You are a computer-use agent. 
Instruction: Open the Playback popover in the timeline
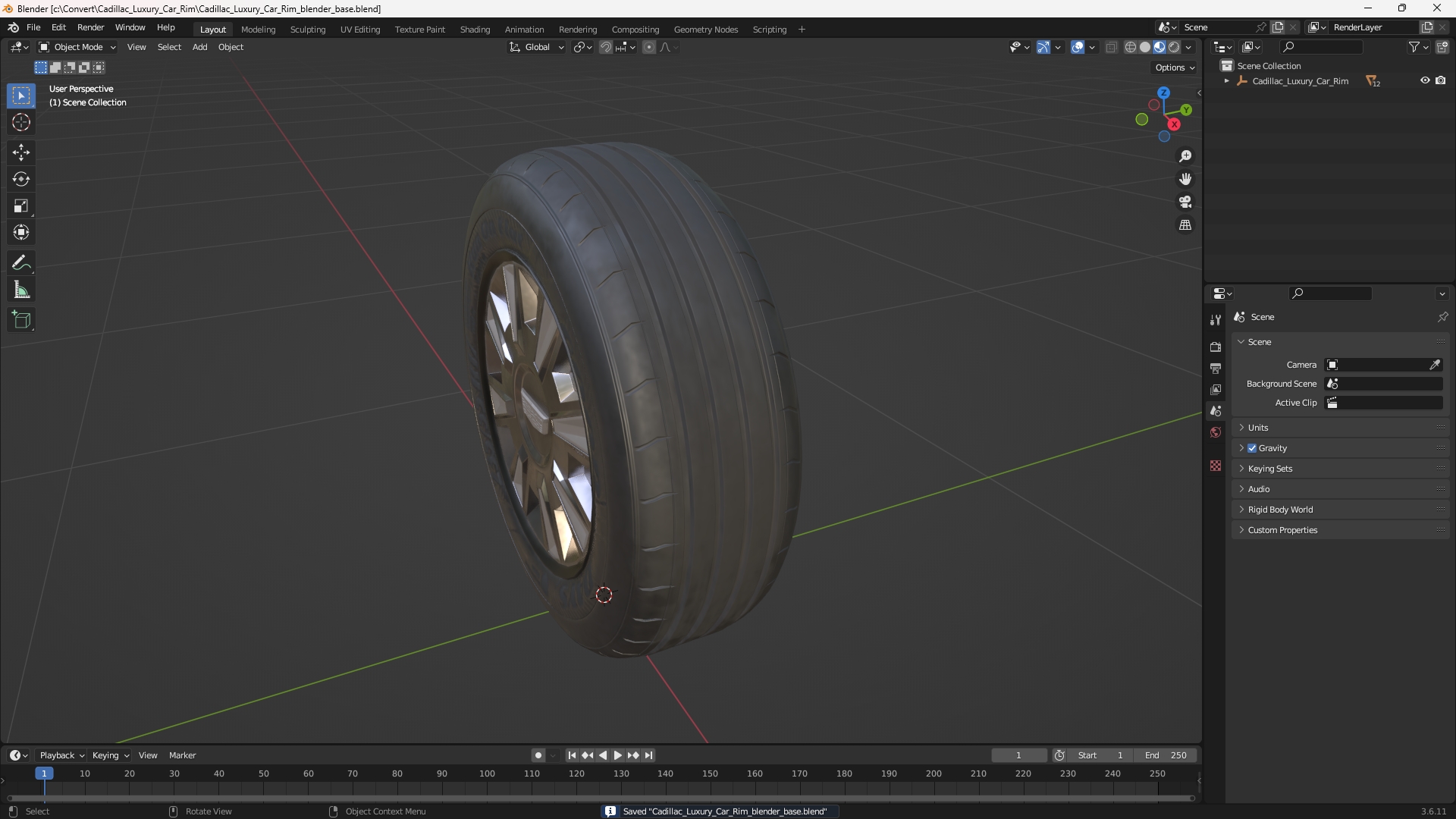pyautogui.click(x=61, y=755)
